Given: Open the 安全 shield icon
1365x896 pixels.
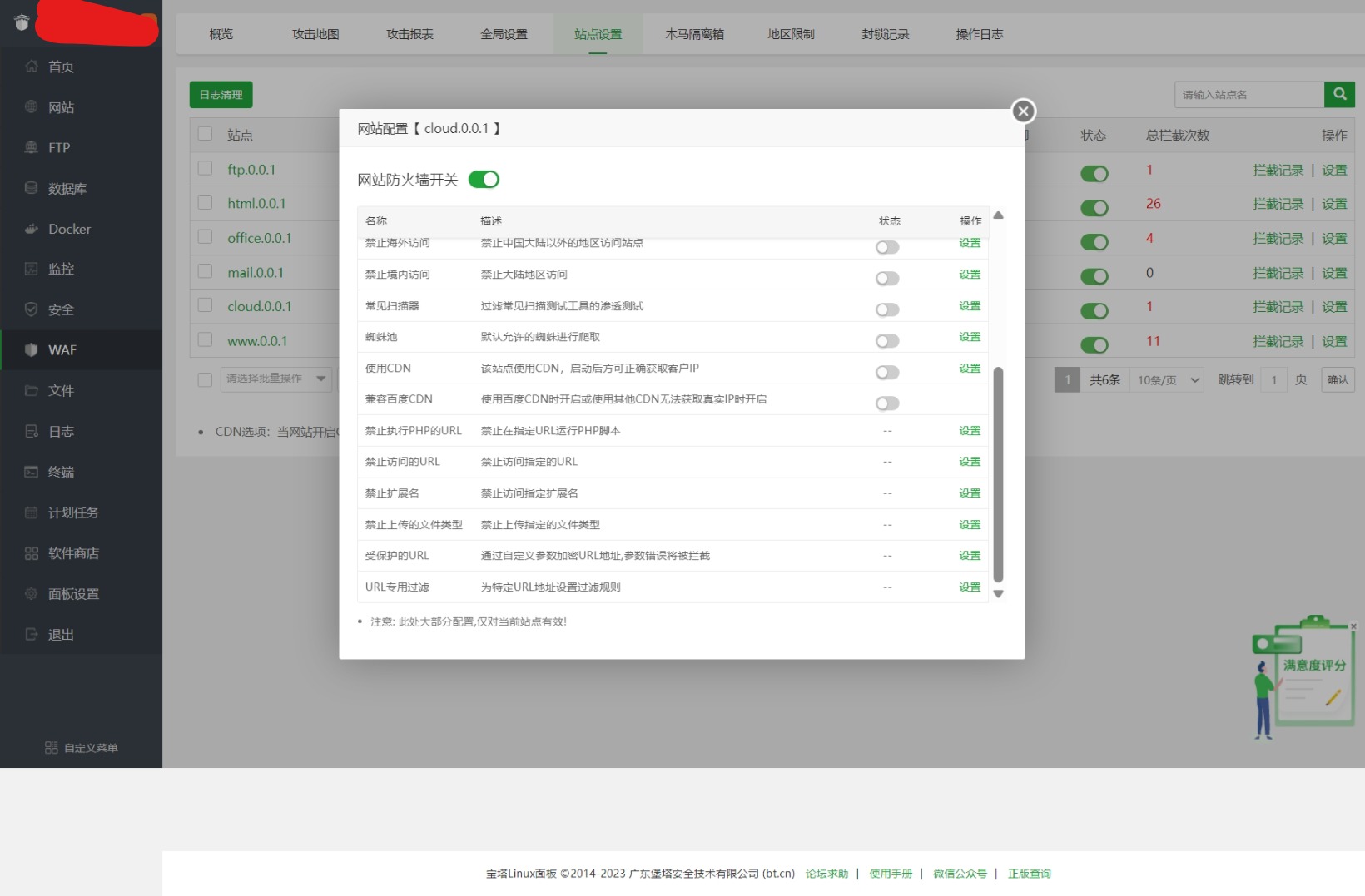Looking at the screenshot, I should [x=32, y=309].
